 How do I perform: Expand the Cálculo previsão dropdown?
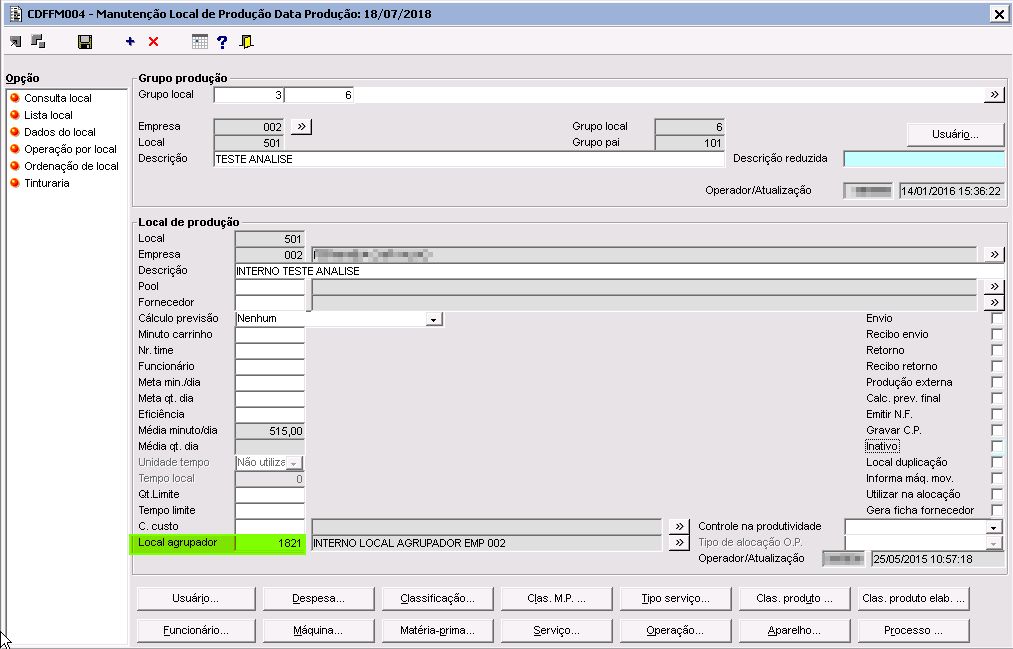click(x=433, y=319)
